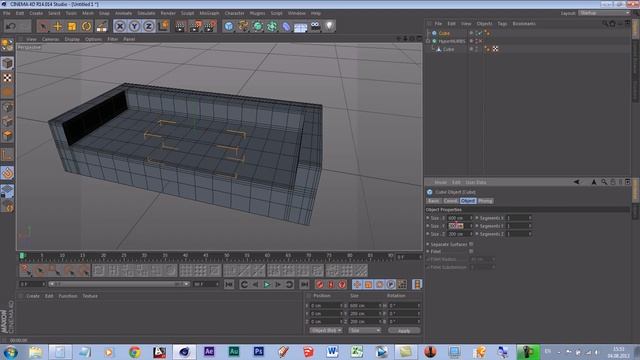This screenshot has height=360, width=640.
Task: Open the MoGraph menu
Action: coord(209,13)
